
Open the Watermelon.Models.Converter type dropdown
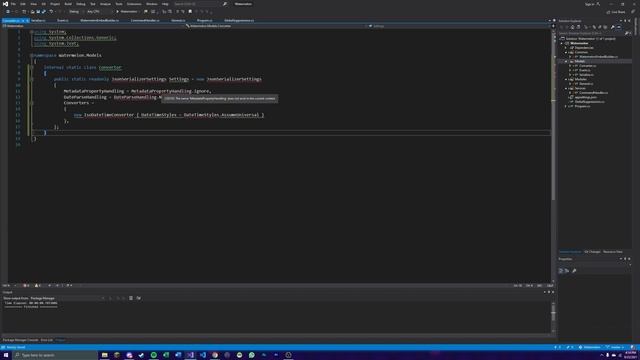point(276,26)
